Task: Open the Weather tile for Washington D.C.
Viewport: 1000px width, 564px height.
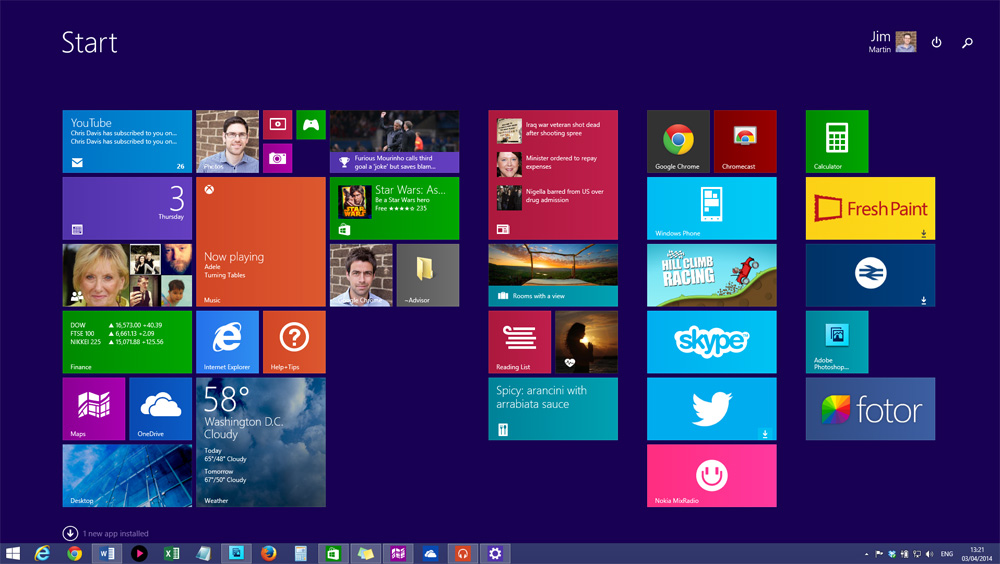Action: click(x=261, y=442)
